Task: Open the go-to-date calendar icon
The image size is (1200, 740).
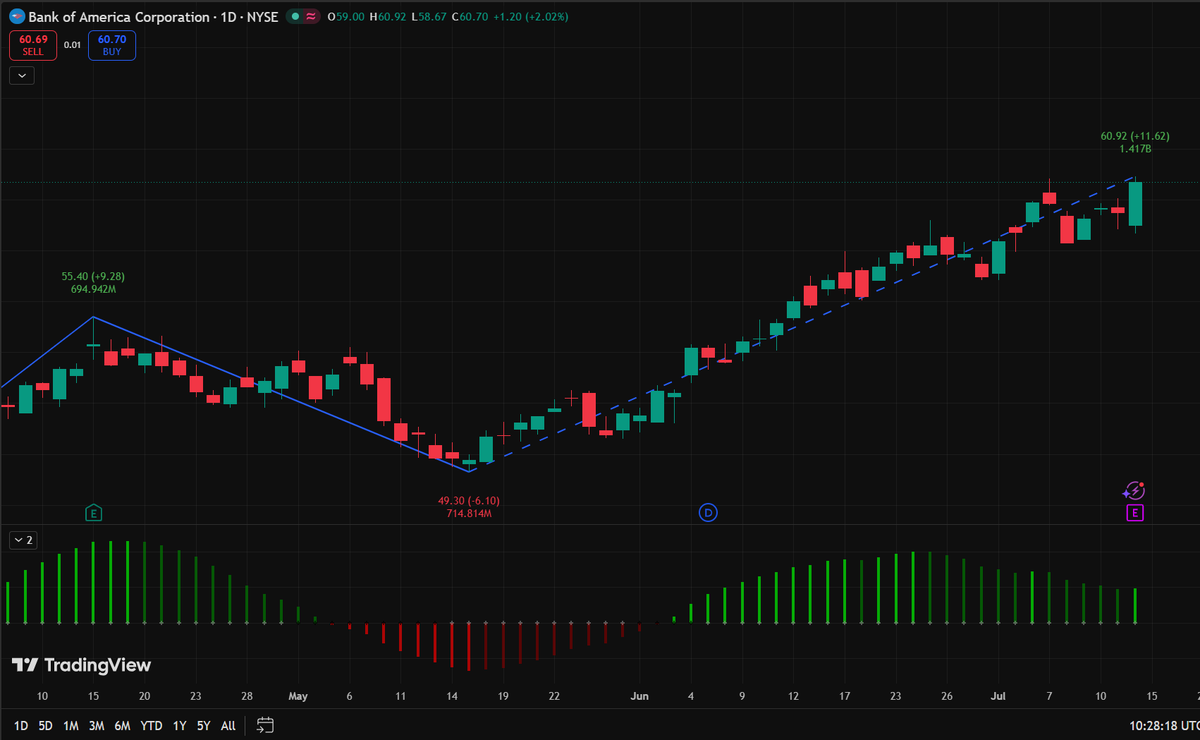Action: pos(265,725)
